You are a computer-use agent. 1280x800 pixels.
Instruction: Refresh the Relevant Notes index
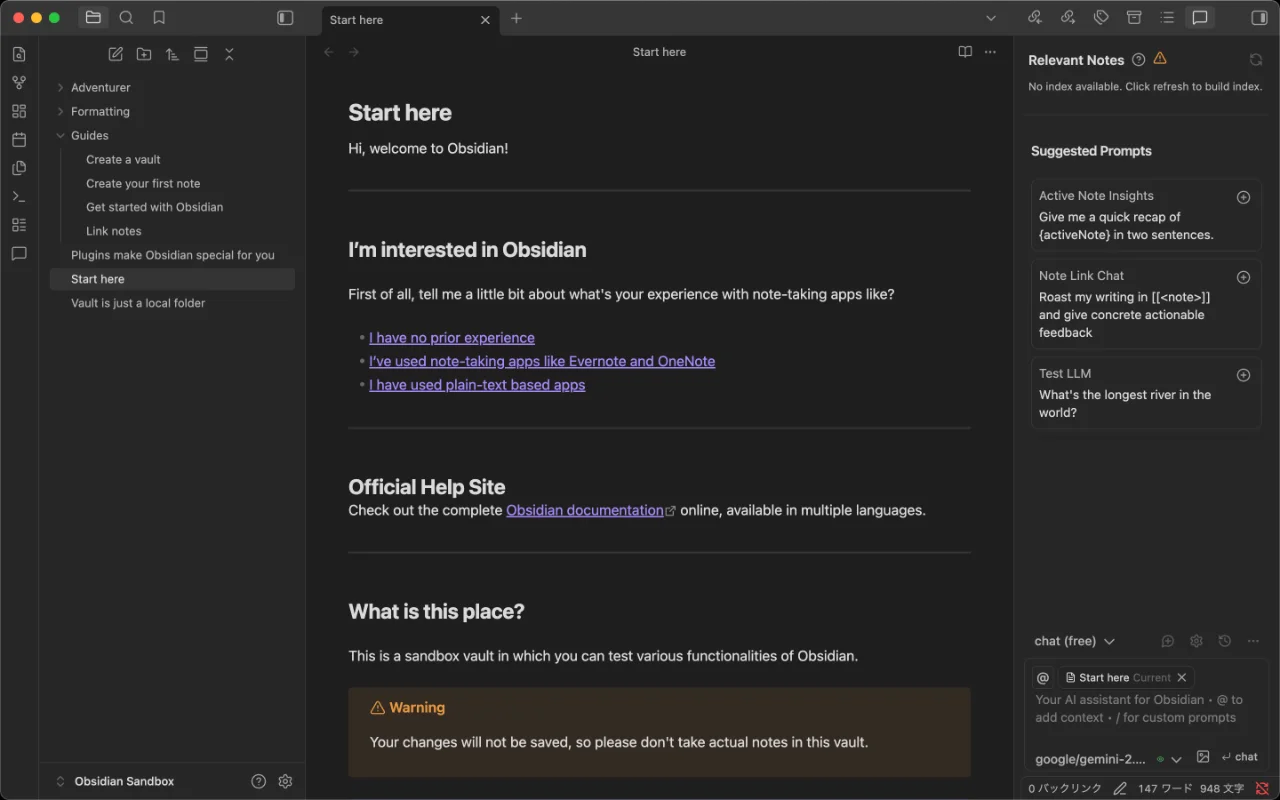1256,60
